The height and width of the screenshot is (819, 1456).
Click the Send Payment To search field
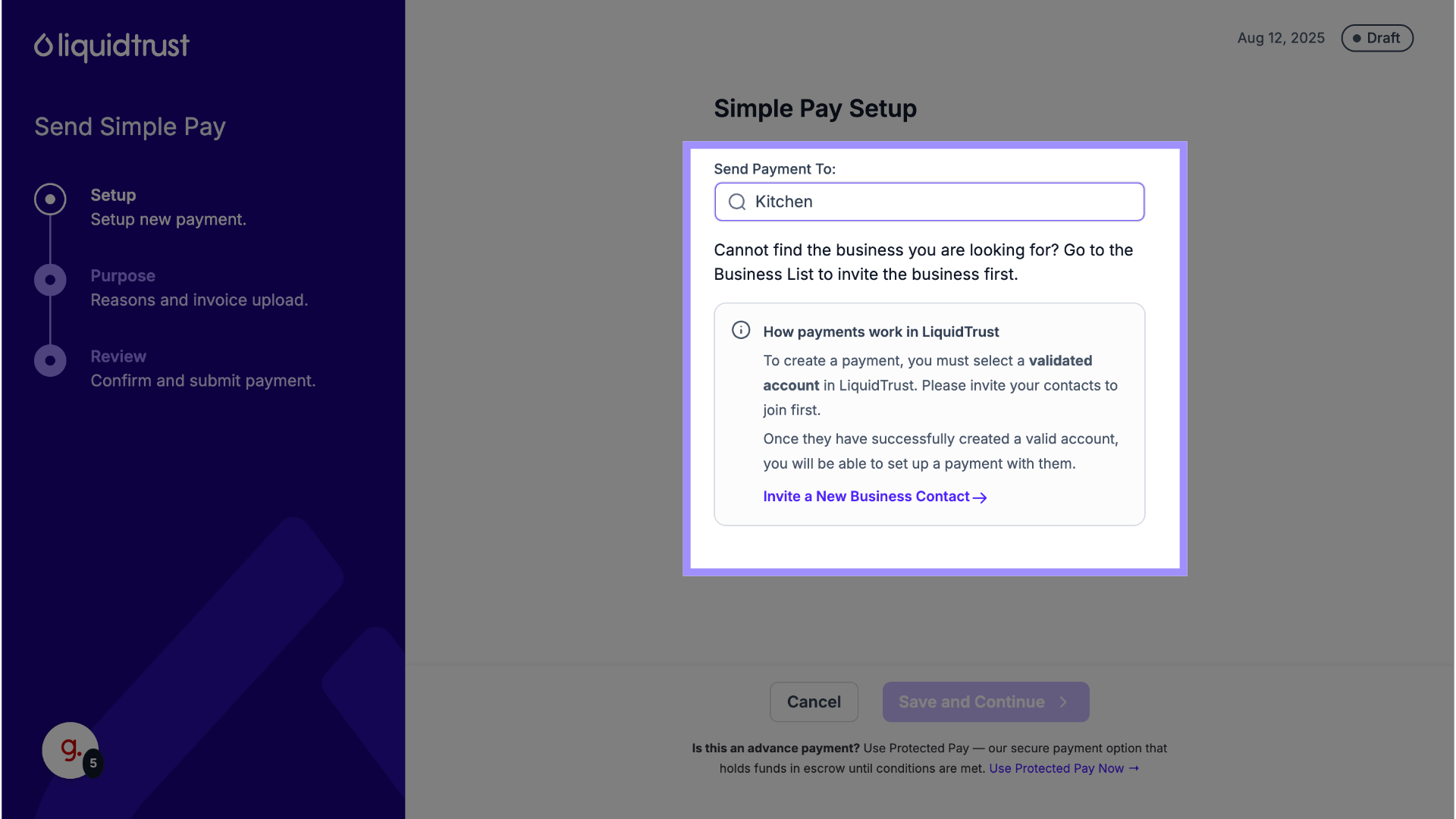[x=940, y=202]
